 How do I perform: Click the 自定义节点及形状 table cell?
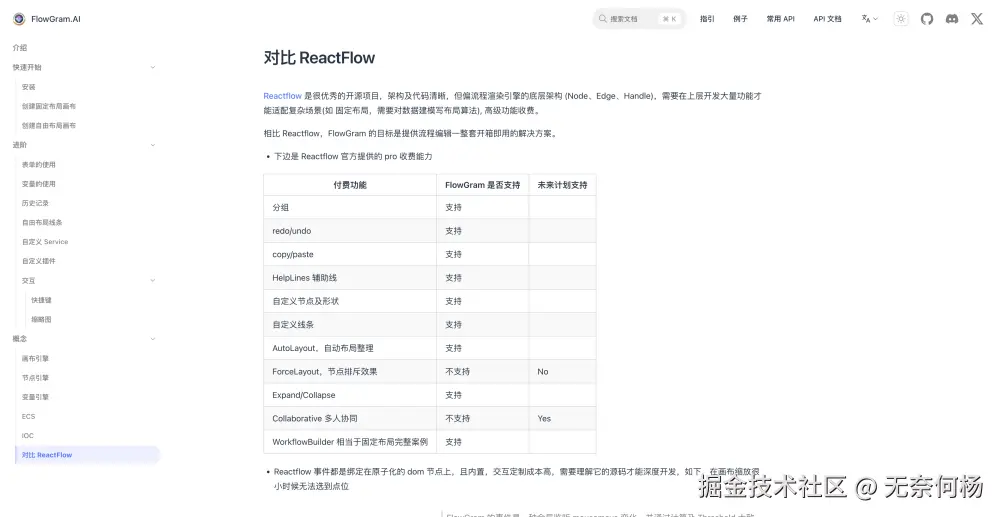[x=350, y=301]
